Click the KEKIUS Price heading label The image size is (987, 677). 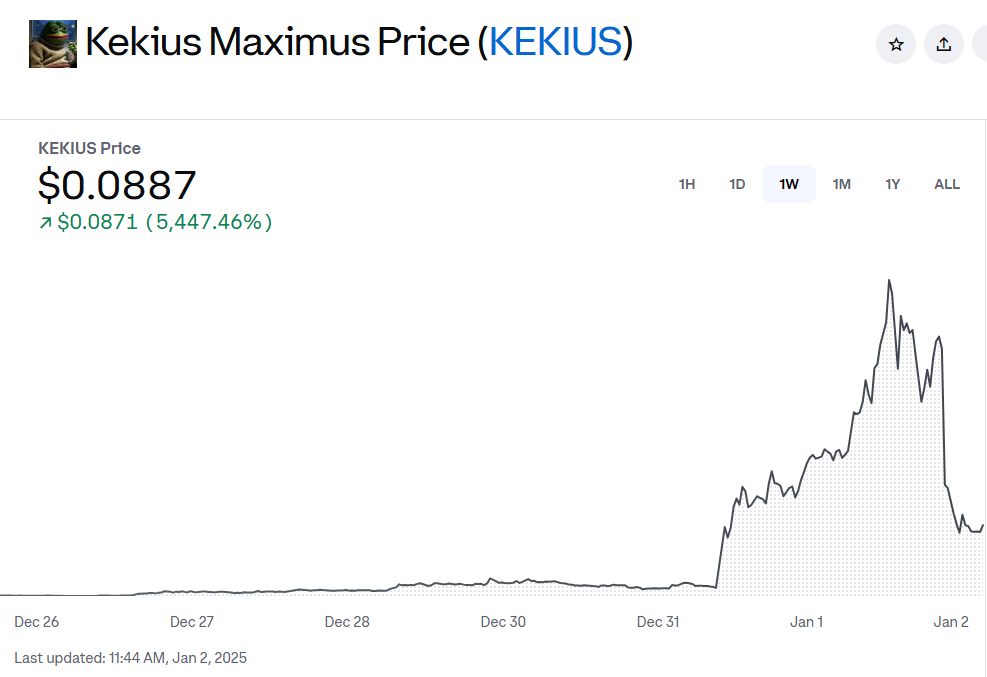tap(89, 148)
